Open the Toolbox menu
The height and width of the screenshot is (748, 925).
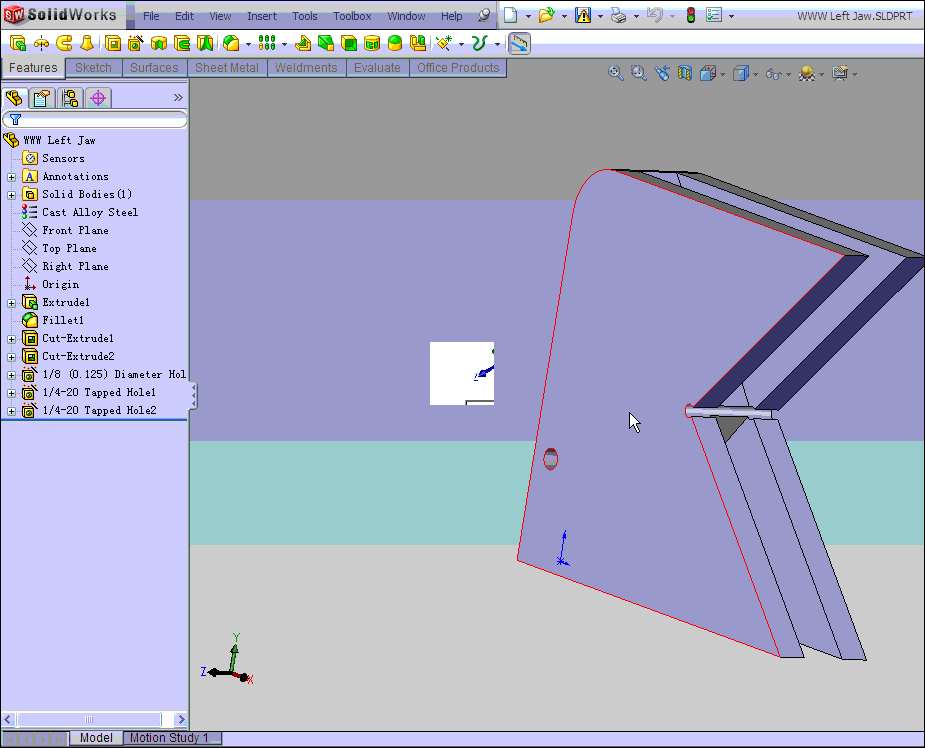[x=352, y=16]
